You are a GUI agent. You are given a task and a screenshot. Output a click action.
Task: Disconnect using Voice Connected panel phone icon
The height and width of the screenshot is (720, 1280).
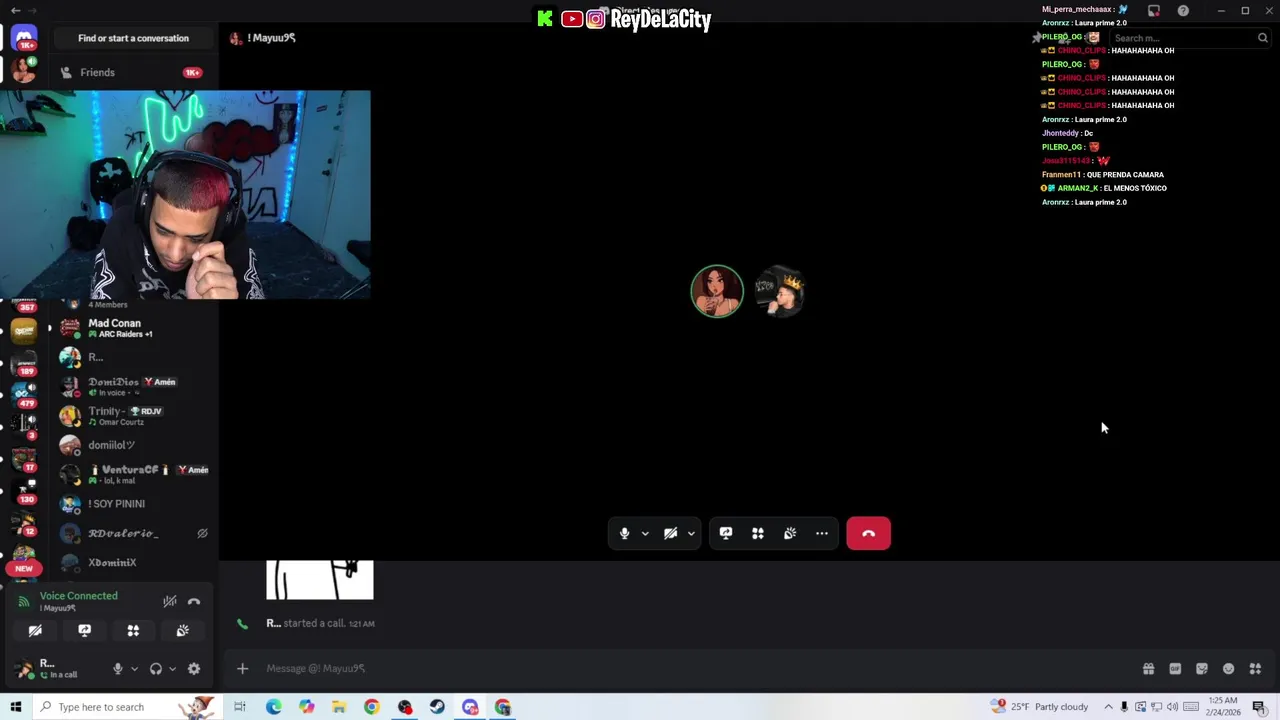(194, 601)
